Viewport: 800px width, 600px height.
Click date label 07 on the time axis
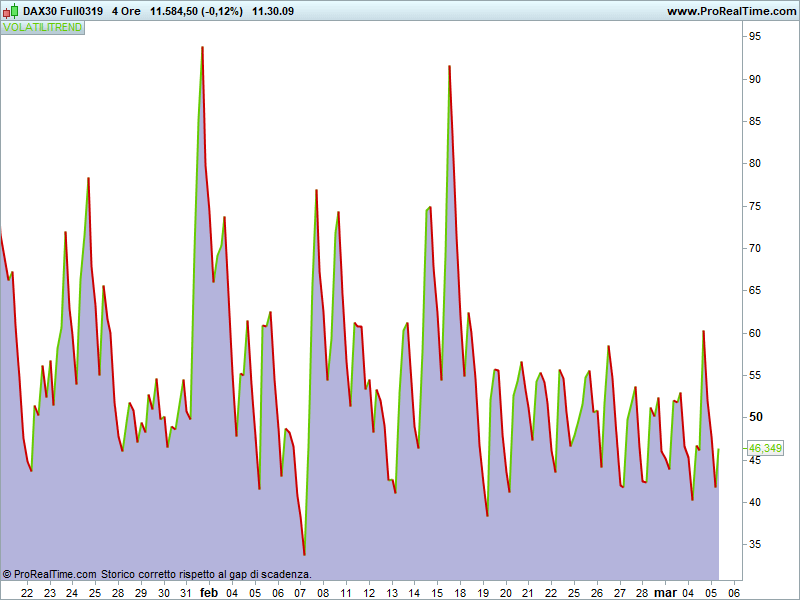point(300,593)
